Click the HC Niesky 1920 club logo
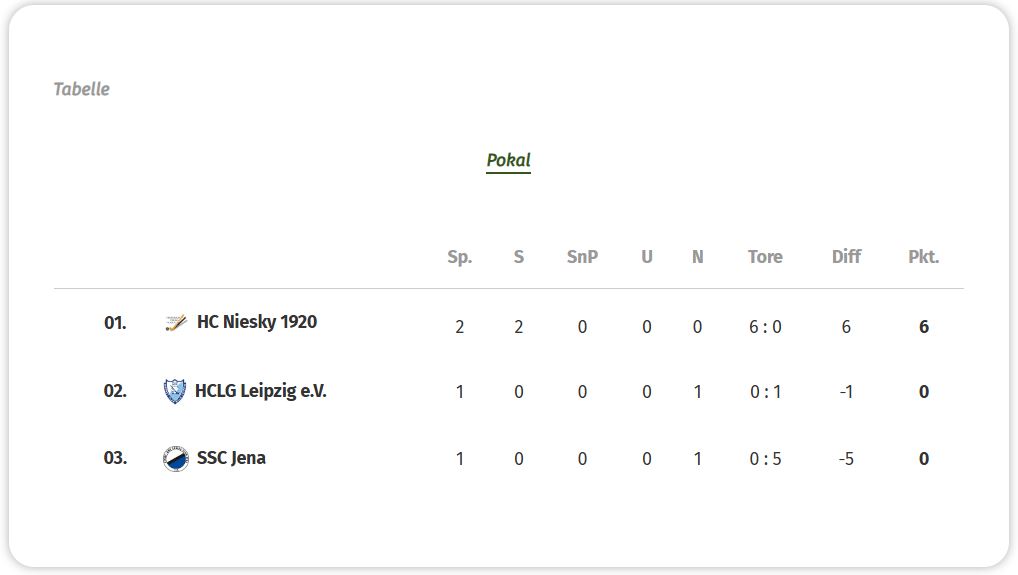Image resolution: width=1018 pixels, height=575 pixels. click(x=175, y=323)
